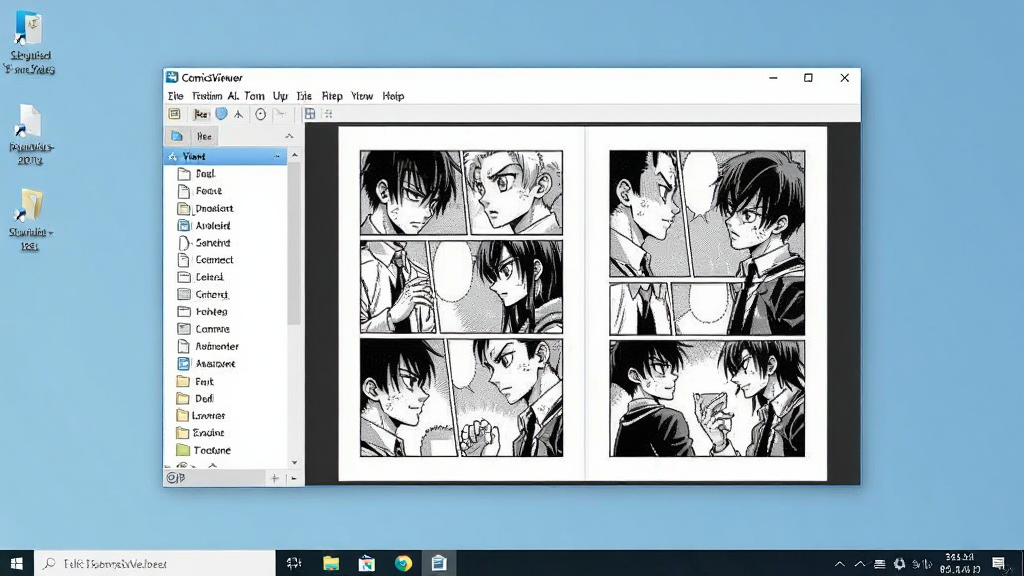The width and height of the screenshot is (1024, 576).
Task: Click the arrow icon right of the sidebar plus
Action: click(x=294, y=478)
